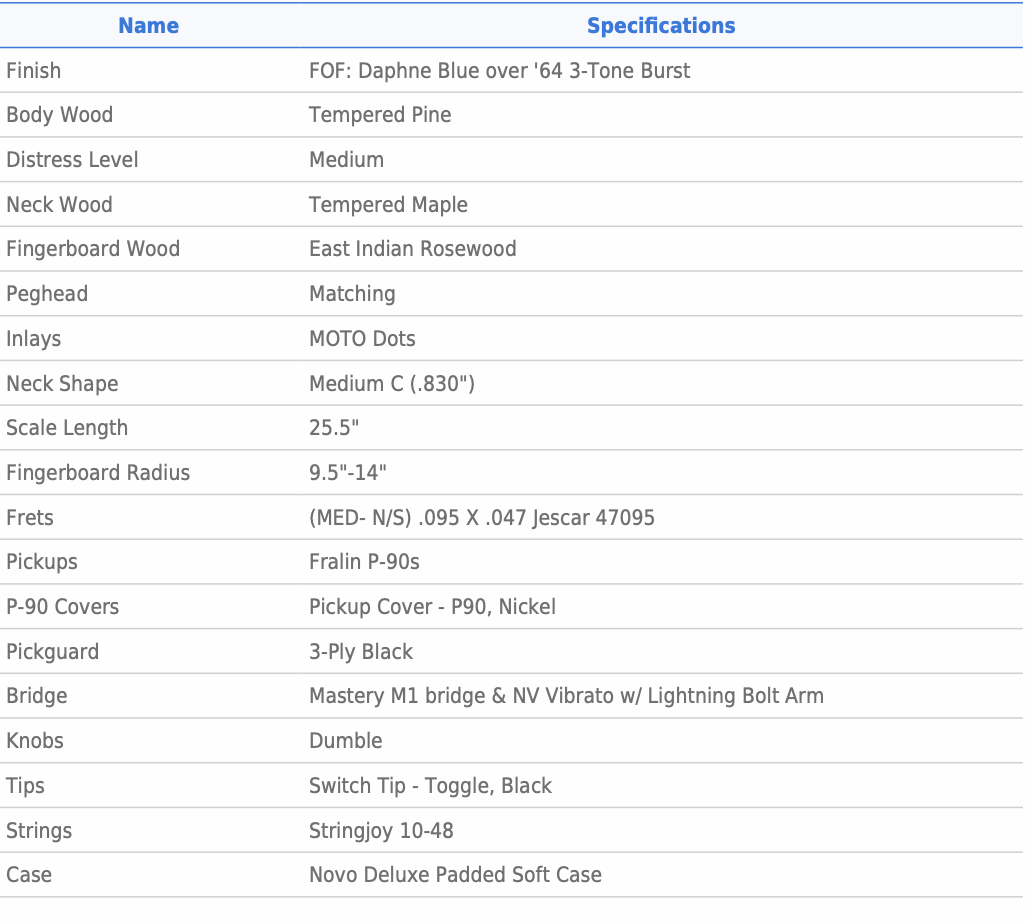Click the East Indian Rosewood value
Screen dimensions: 1026x922
(412, 249)
